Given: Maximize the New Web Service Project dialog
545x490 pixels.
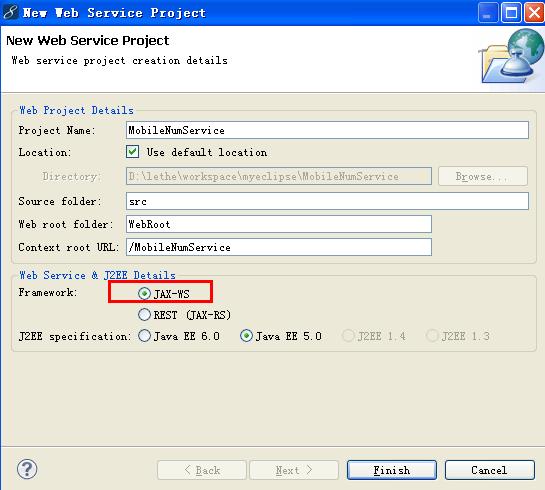Looking at the screenshot, I should pos(511,13).
